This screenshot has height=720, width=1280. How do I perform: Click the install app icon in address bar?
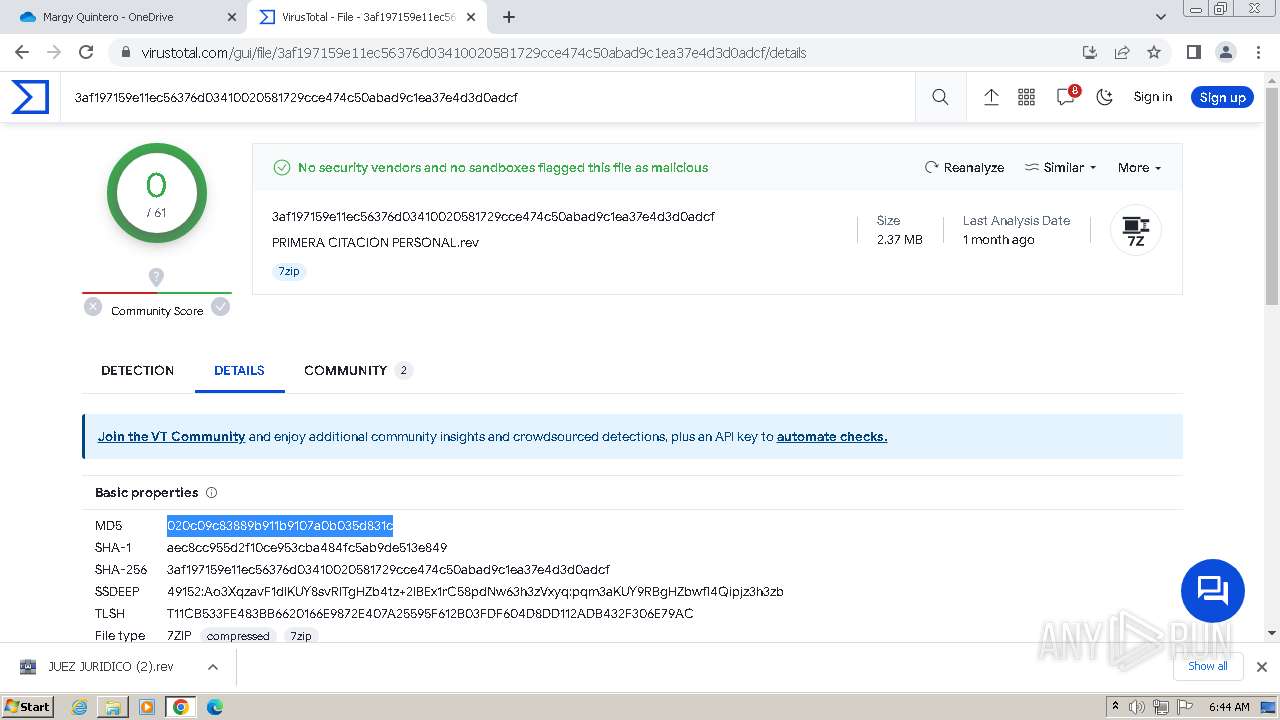click(1090, 52)
